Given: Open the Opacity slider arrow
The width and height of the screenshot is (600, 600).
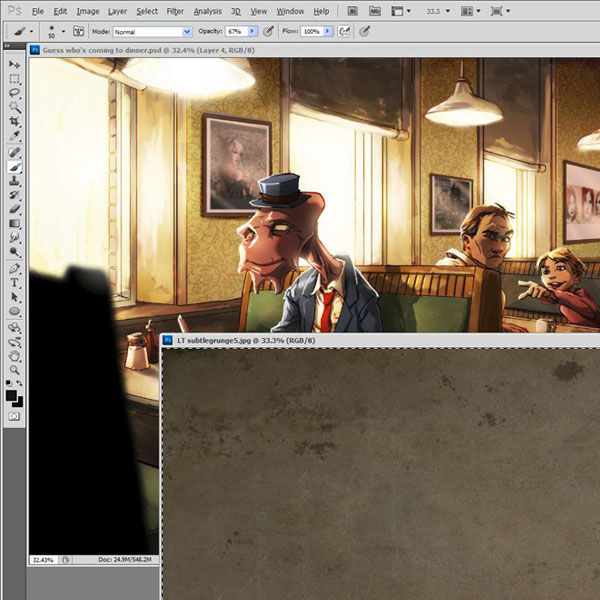Looking at the screenshot, I should coord(252,31).
